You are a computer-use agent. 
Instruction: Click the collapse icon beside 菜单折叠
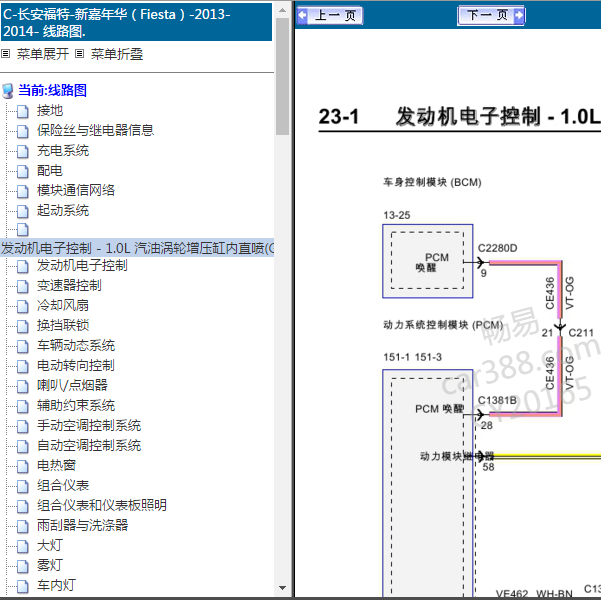(x=79, y=54)
